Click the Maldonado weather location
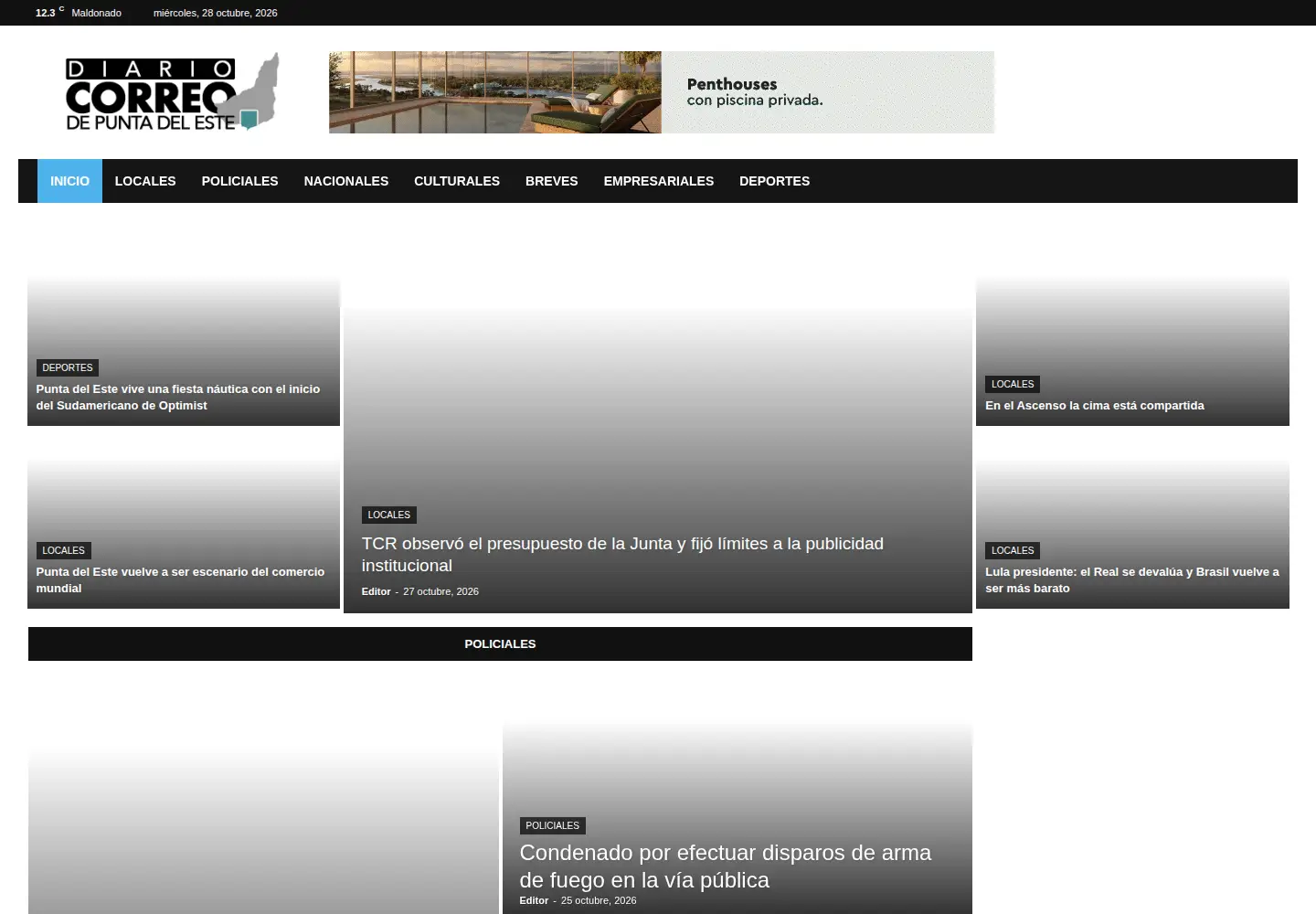The width and height of the screenshot is (1316, 914). (96, 13)
